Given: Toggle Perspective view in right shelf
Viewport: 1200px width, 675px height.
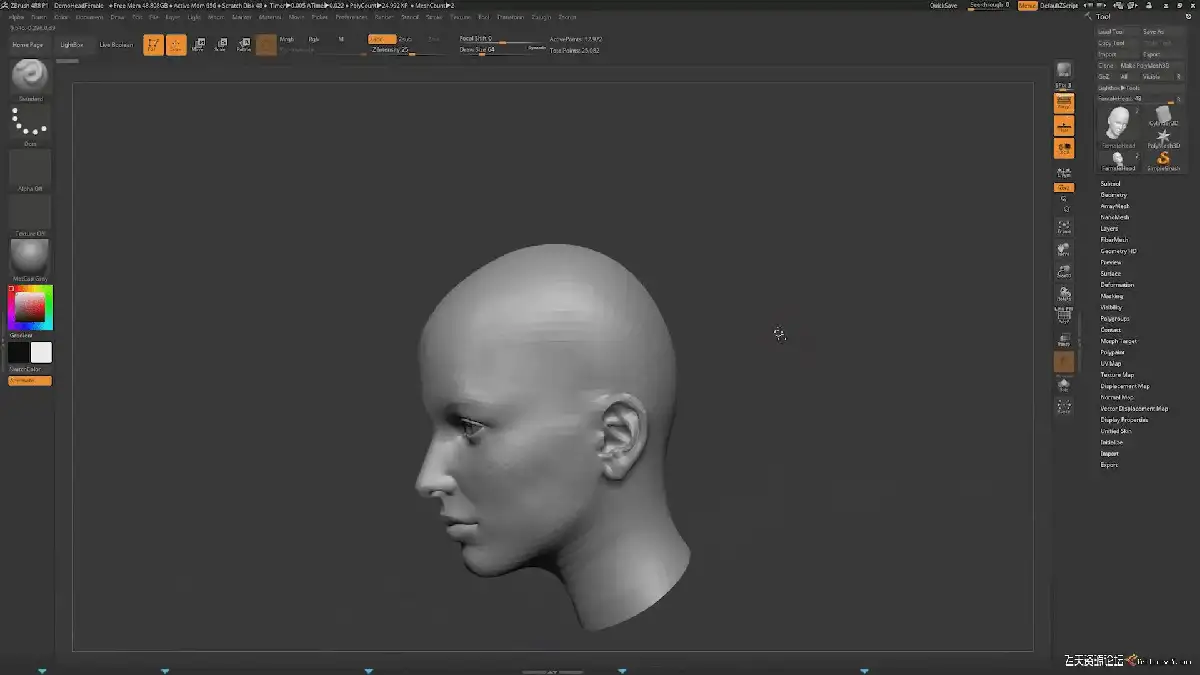Looking at the screenshot, I should pos(1064,103).
